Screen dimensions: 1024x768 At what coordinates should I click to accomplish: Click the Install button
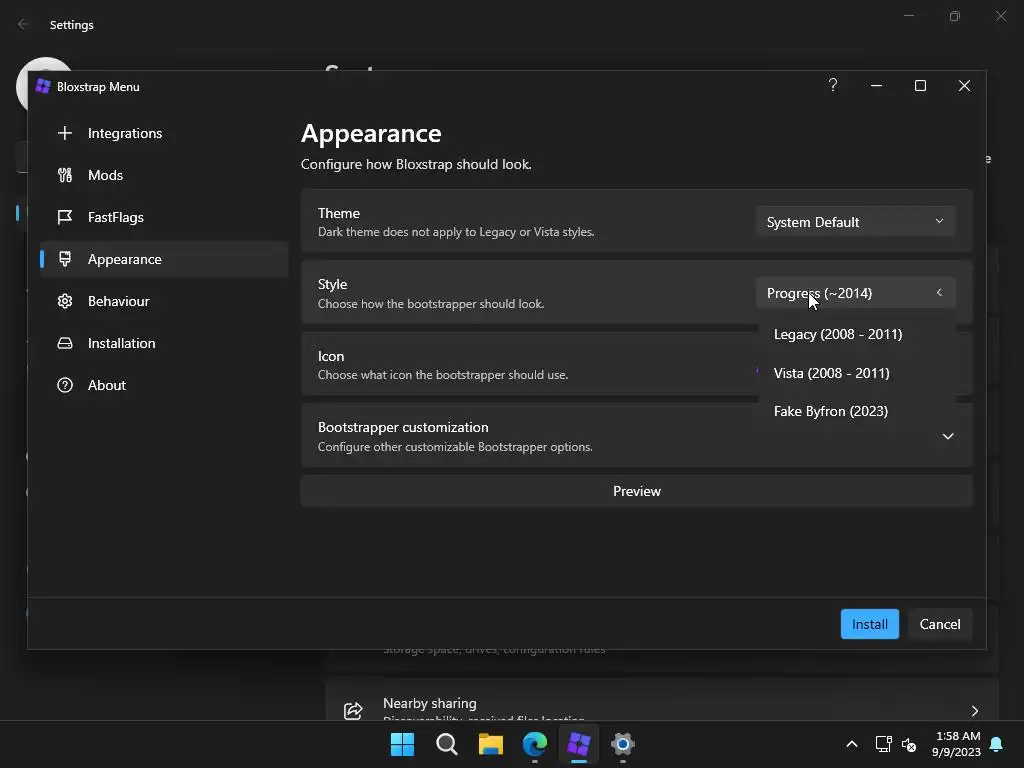(x=869, y=624)
